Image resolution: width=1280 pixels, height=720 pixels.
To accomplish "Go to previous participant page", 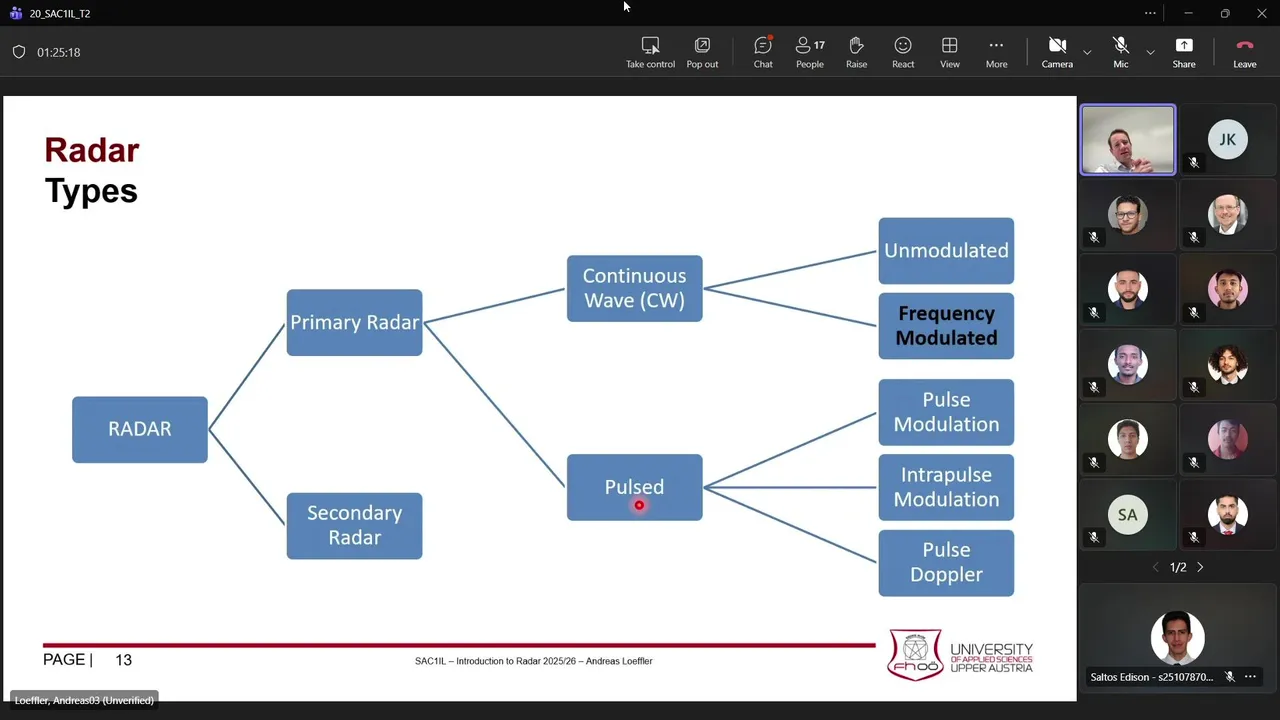I will pyautogui.click(x=1156, y=567).
